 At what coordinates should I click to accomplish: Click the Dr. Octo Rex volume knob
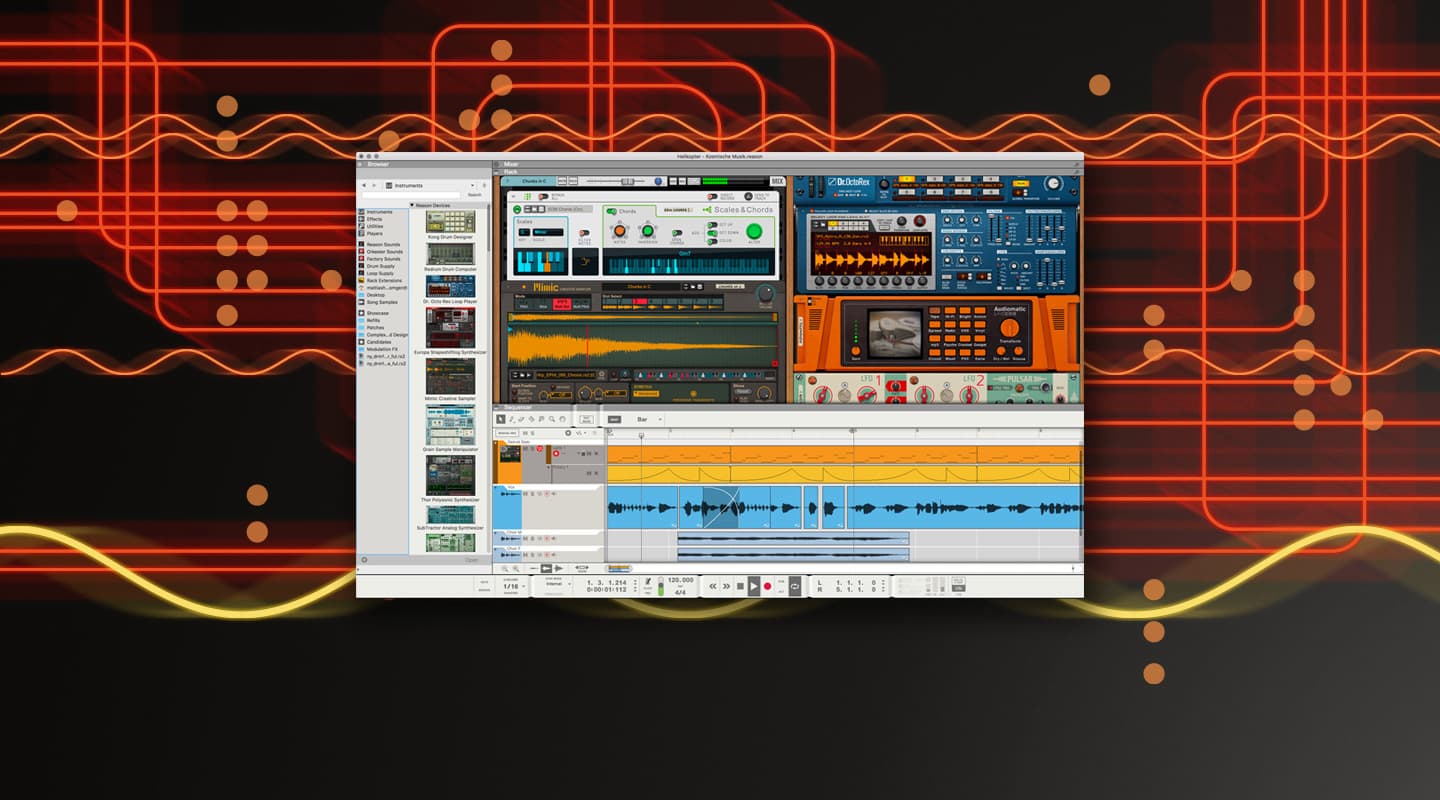[1053, 183]
